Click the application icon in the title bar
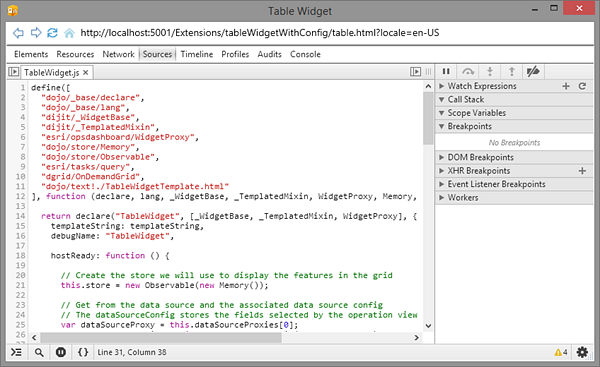The height and width of the screenshot is (367, 600). [x=13, y=10]
